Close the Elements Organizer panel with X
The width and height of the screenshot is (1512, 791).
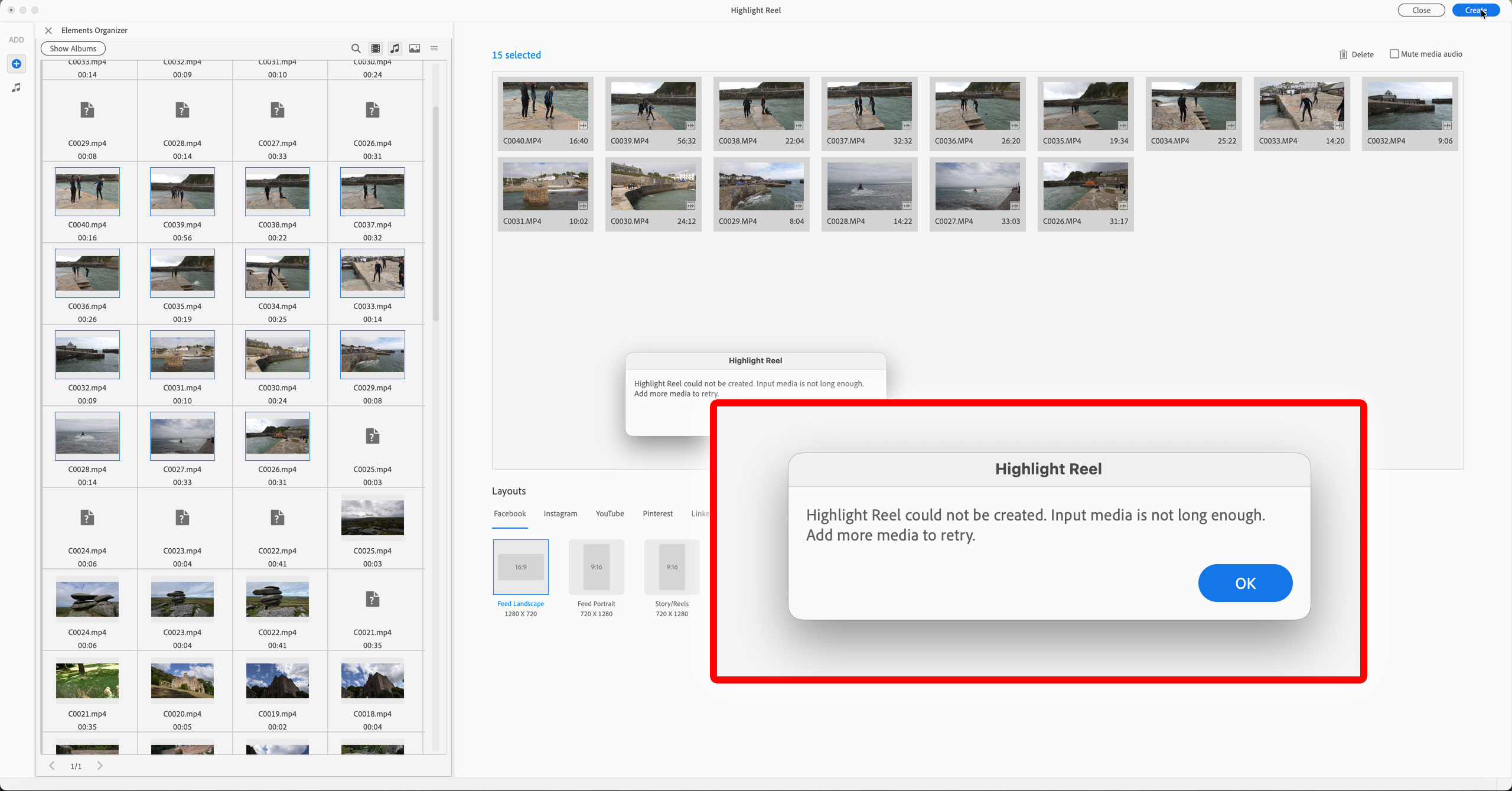point(48,31)
